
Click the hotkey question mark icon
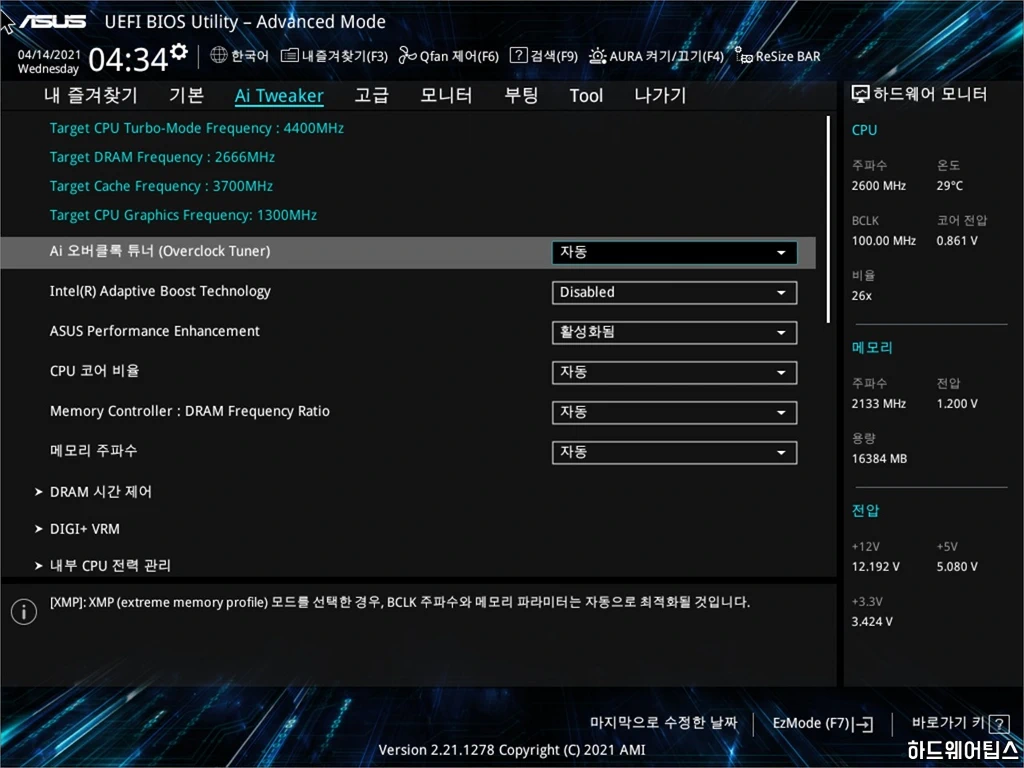click(x=999, y=724)
